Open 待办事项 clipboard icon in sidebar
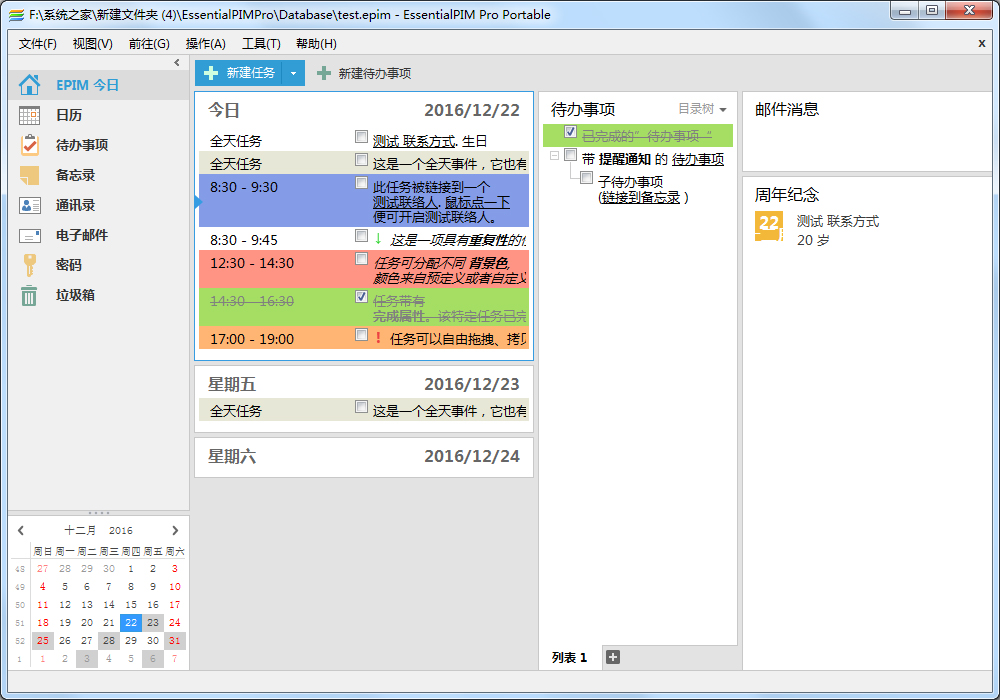 (x=29, y=145)
